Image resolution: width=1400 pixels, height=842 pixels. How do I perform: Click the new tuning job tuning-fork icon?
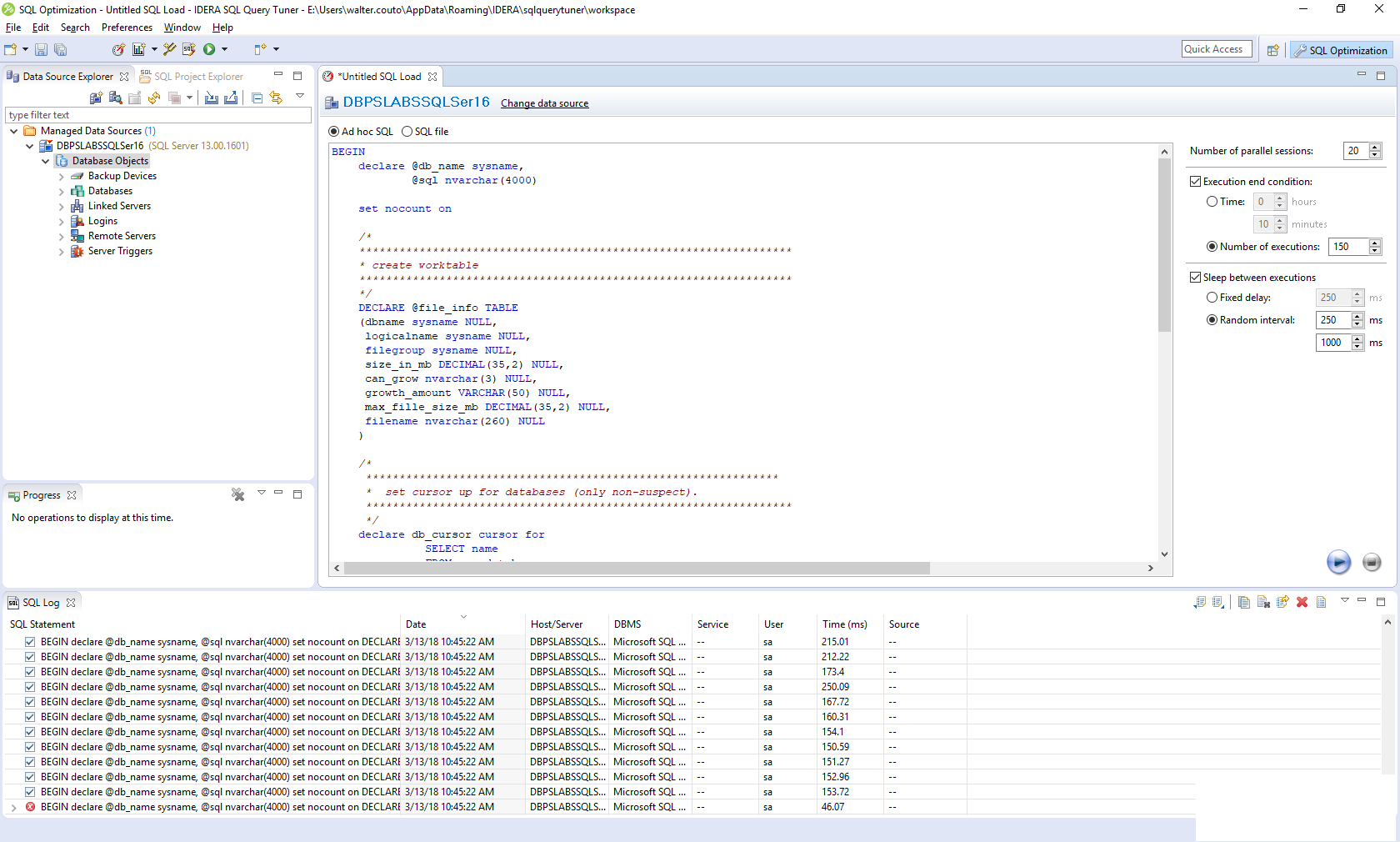[169, 49]
